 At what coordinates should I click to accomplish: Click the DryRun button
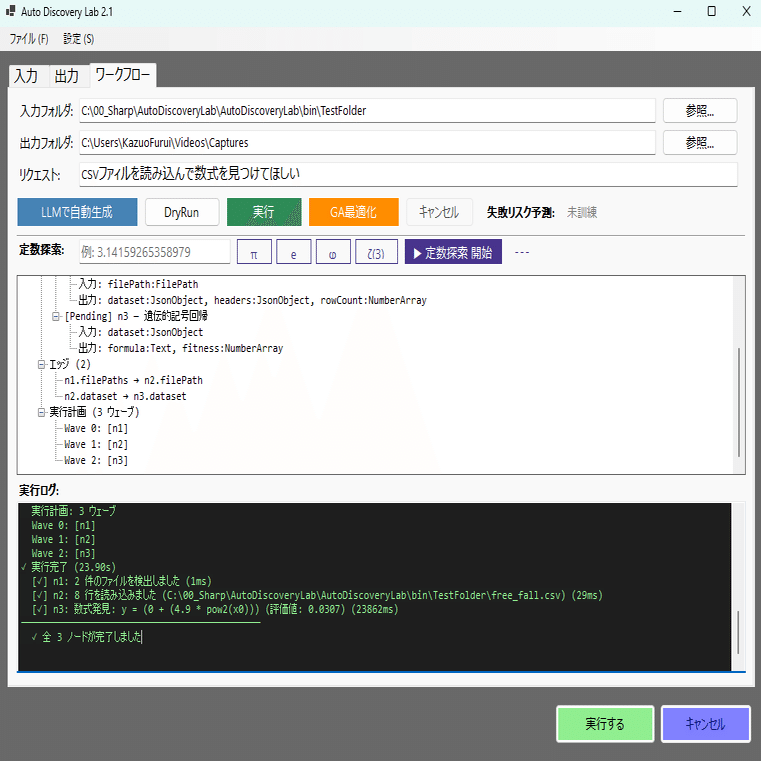[182, 212]
